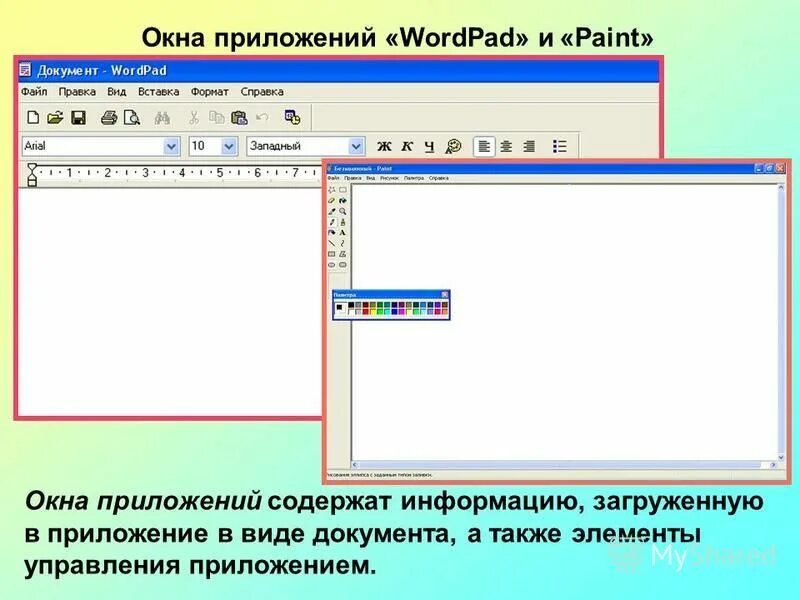Select the Ellipse shape tool in Paint

pos(331,265)
